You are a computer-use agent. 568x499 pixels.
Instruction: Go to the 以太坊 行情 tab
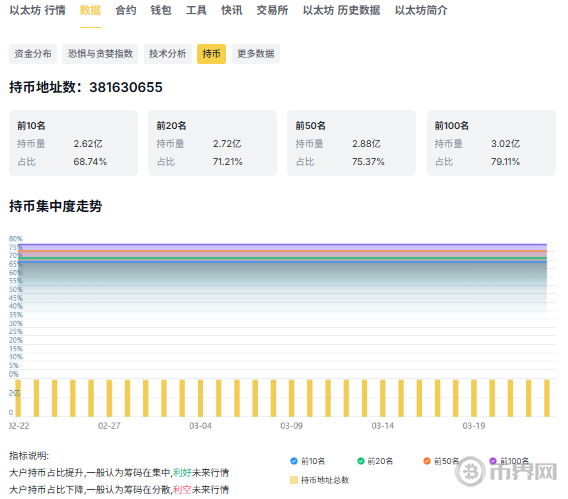coord(37,10)
